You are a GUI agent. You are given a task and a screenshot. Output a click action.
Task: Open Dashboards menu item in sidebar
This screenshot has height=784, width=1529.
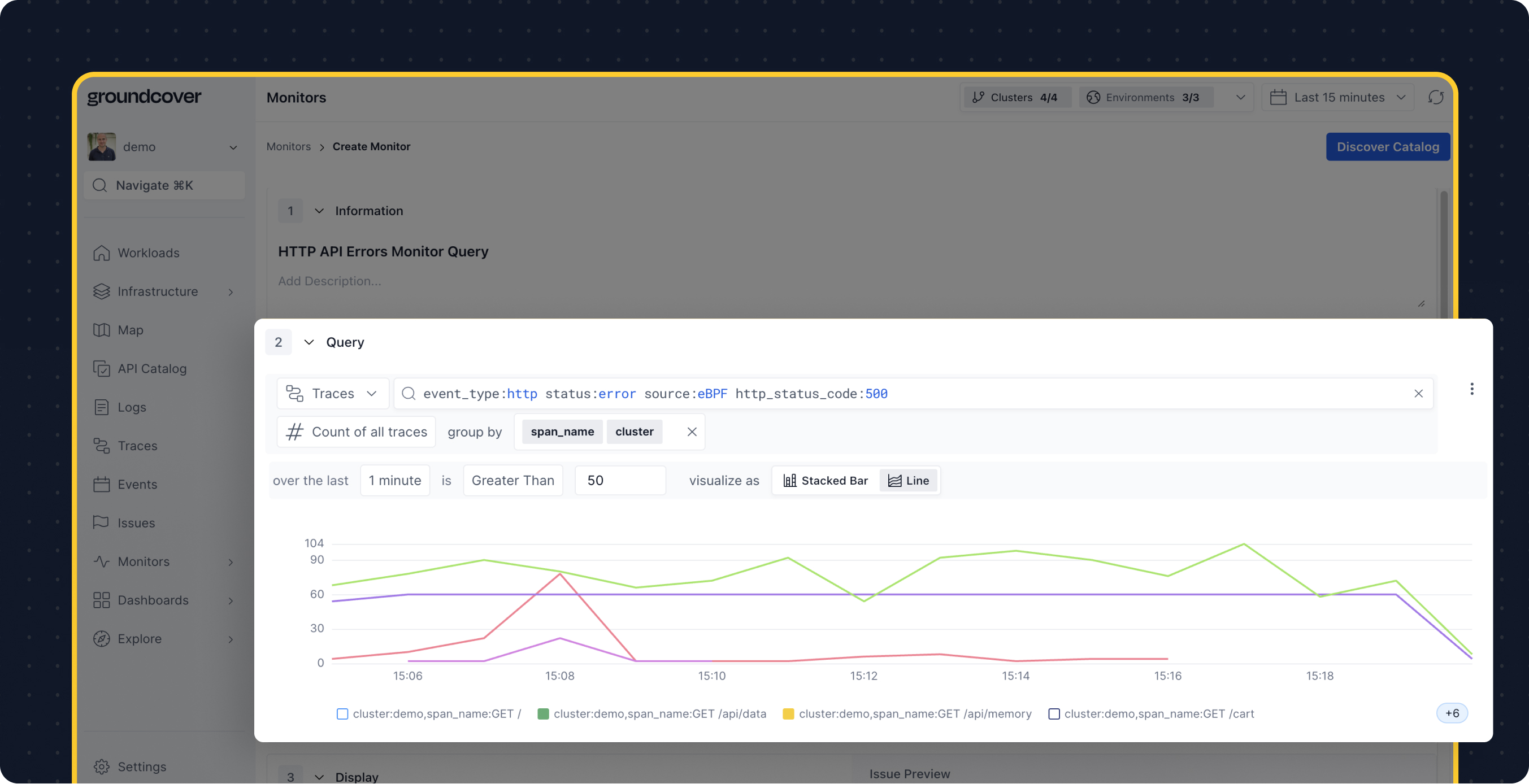click(x=153, y=600)
